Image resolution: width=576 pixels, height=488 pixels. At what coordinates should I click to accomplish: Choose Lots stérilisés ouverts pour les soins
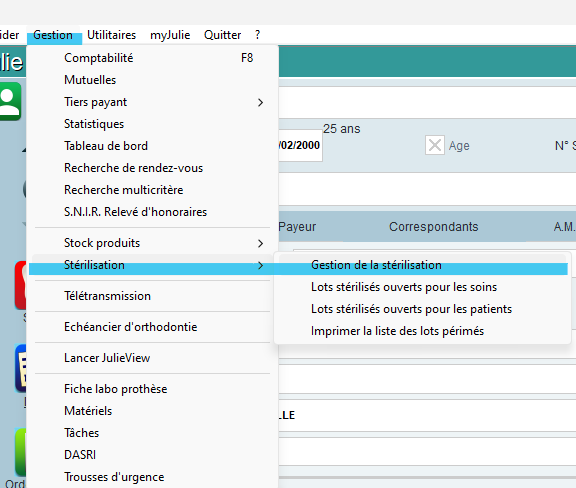point(422,287)
